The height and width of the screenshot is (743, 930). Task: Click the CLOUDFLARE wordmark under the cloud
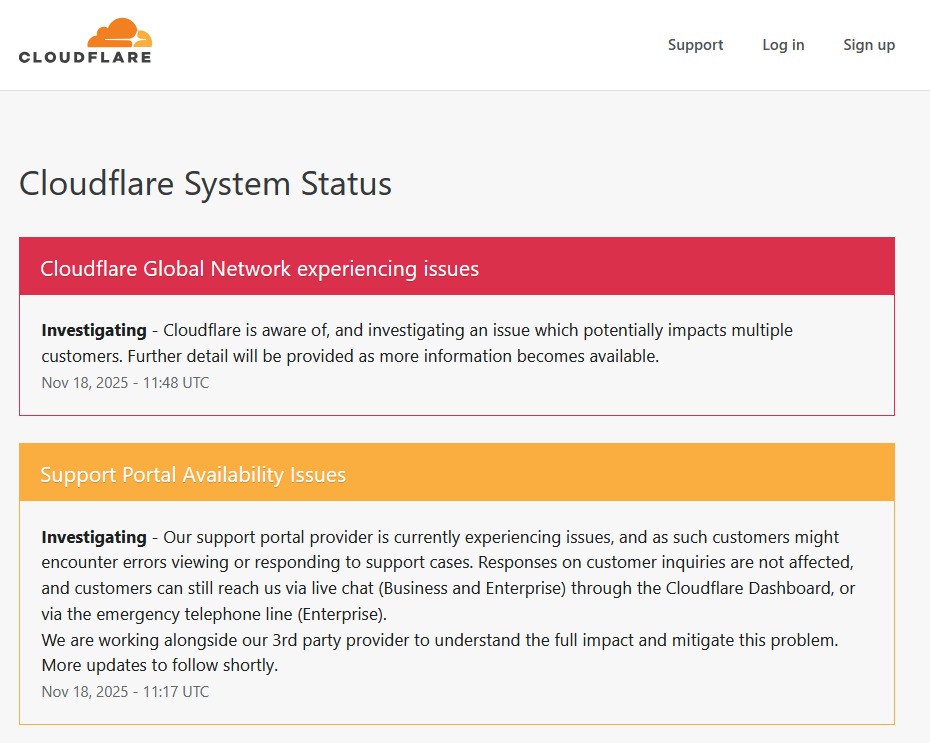pos(85,57)
